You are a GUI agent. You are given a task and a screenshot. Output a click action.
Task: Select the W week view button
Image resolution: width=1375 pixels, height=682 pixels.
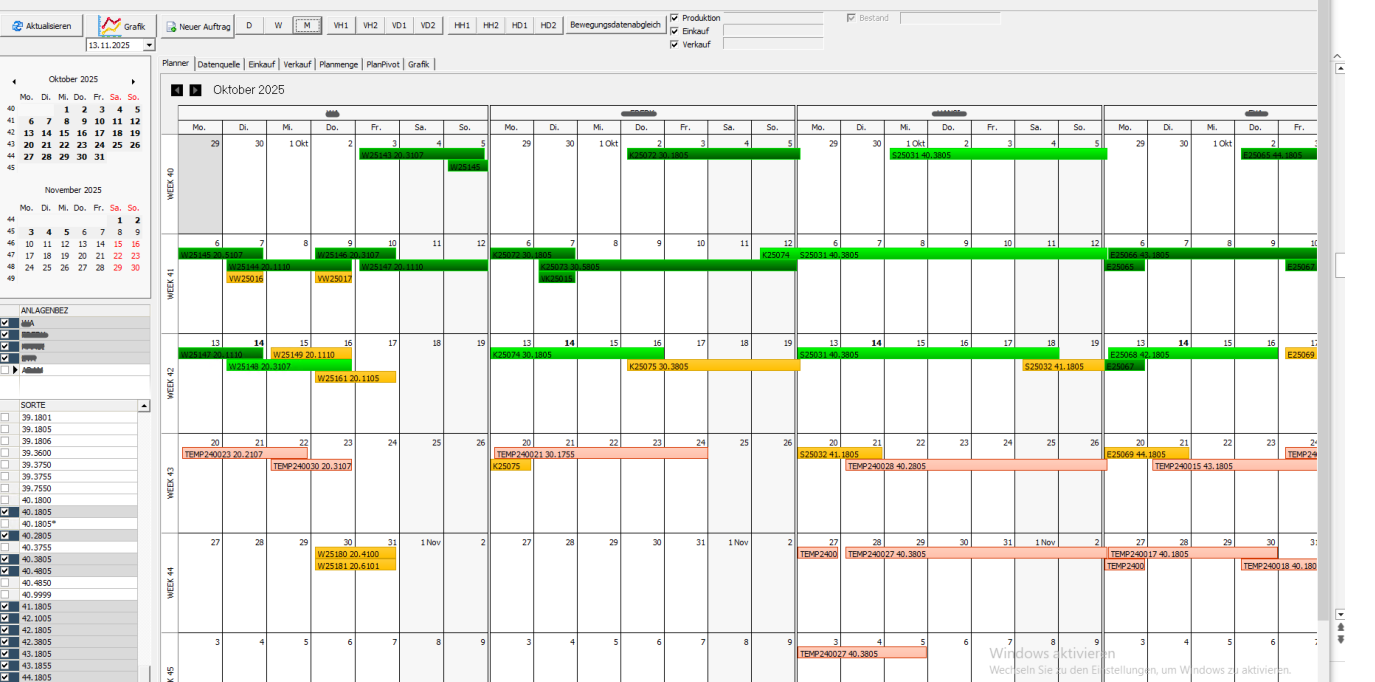point(278,25)
